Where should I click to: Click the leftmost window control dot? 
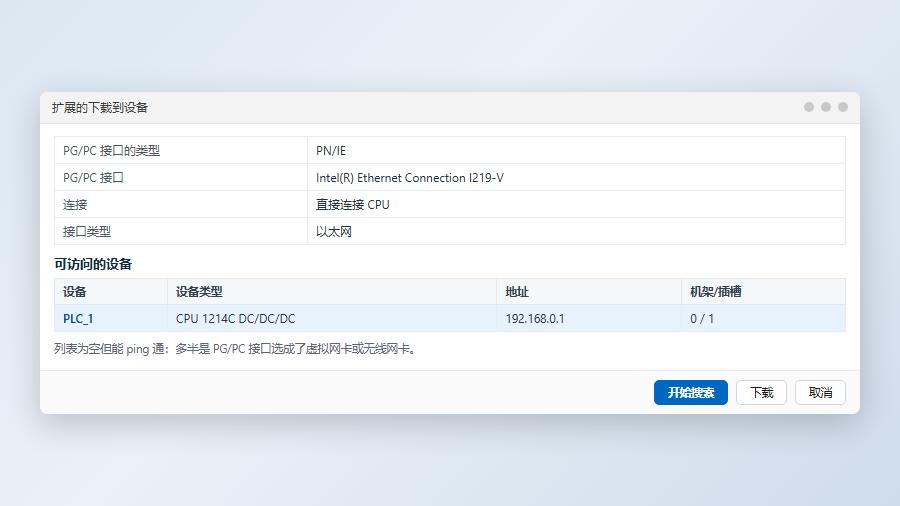point(809,107)
